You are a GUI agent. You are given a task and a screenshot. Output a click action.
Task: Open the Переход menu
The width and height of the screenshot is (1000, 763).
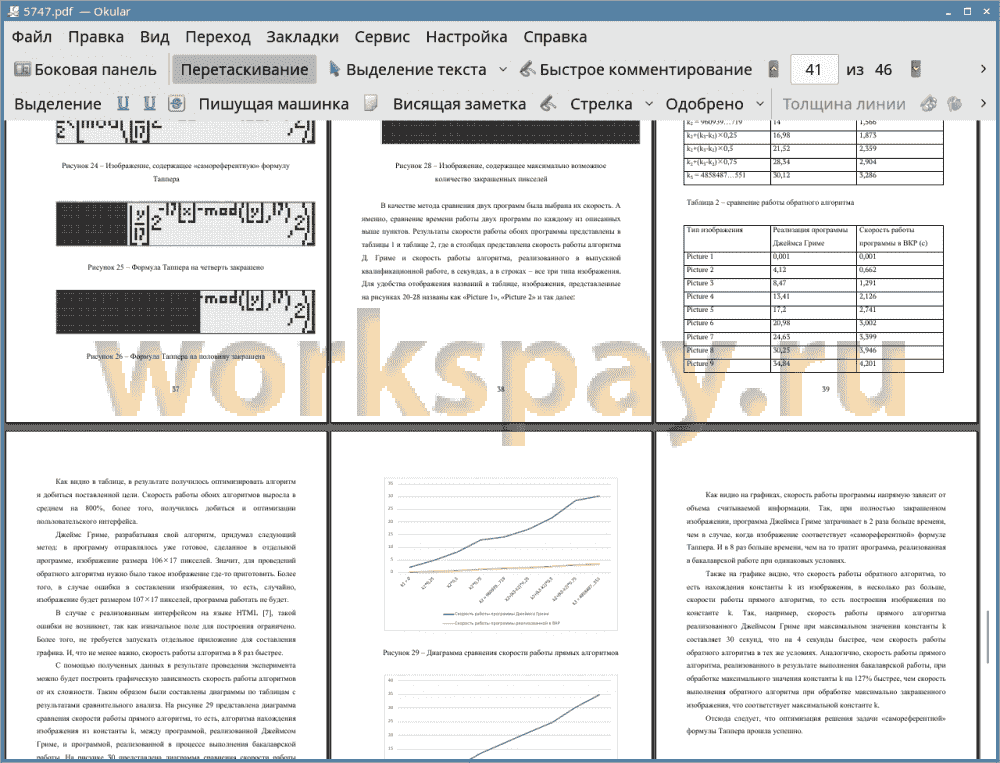(217, 37)
